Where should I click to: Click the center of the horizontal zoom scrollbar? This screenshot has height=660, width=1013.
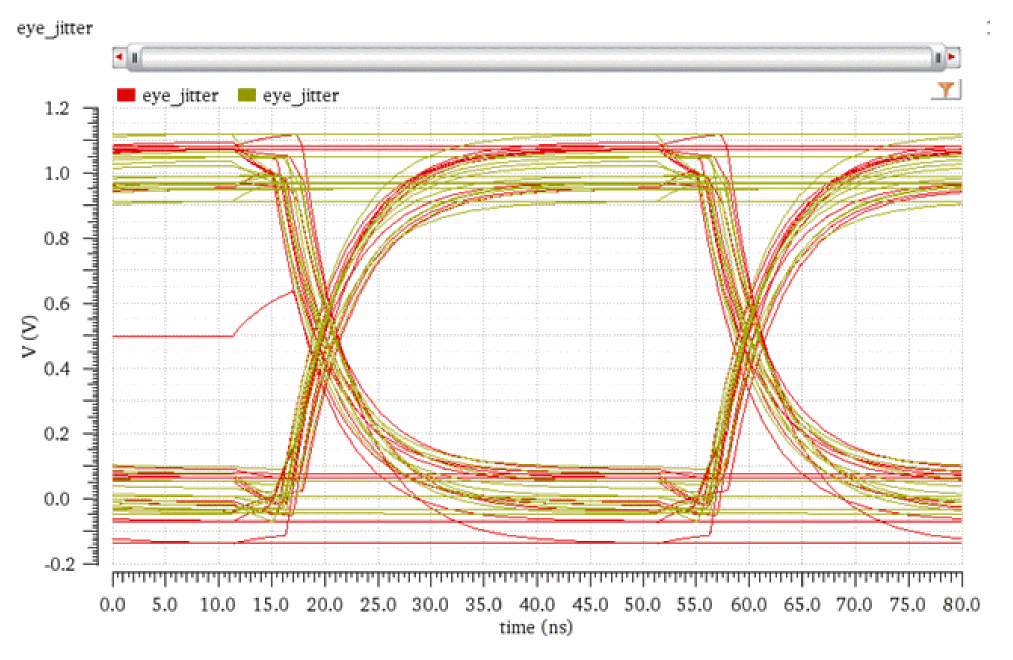click(536, 58)
